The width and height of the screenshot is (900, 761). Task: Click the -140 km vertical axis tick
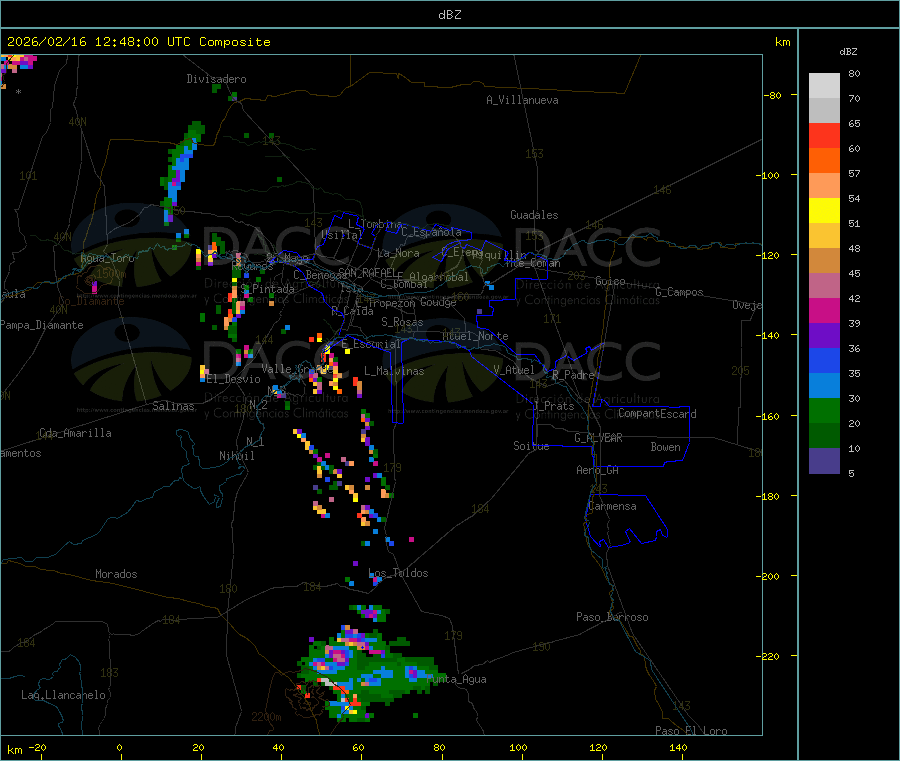770,335
